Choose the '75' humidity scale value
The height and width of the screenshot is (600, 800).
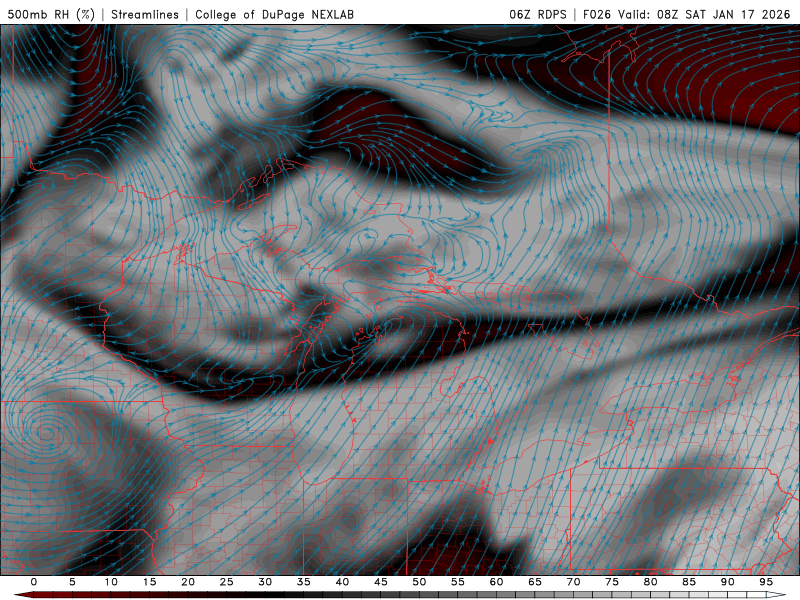point(612,582)
